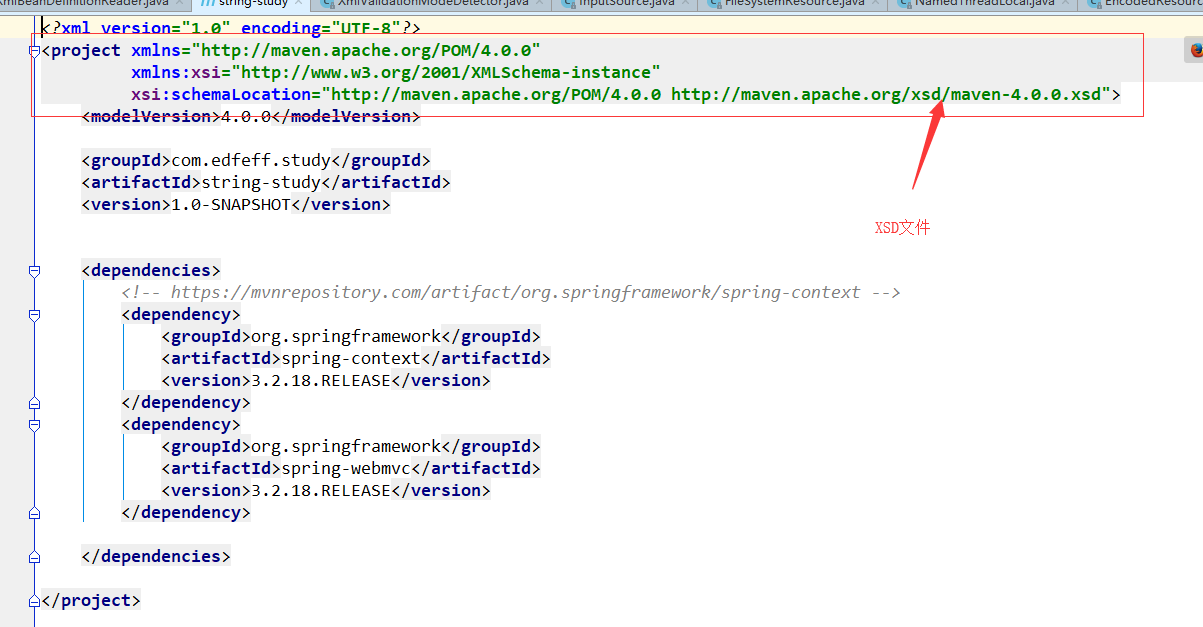Click the xsi:schemaLocation attribute name
Viewport: 1203px width, 627px height.
(x=220, y=94)
